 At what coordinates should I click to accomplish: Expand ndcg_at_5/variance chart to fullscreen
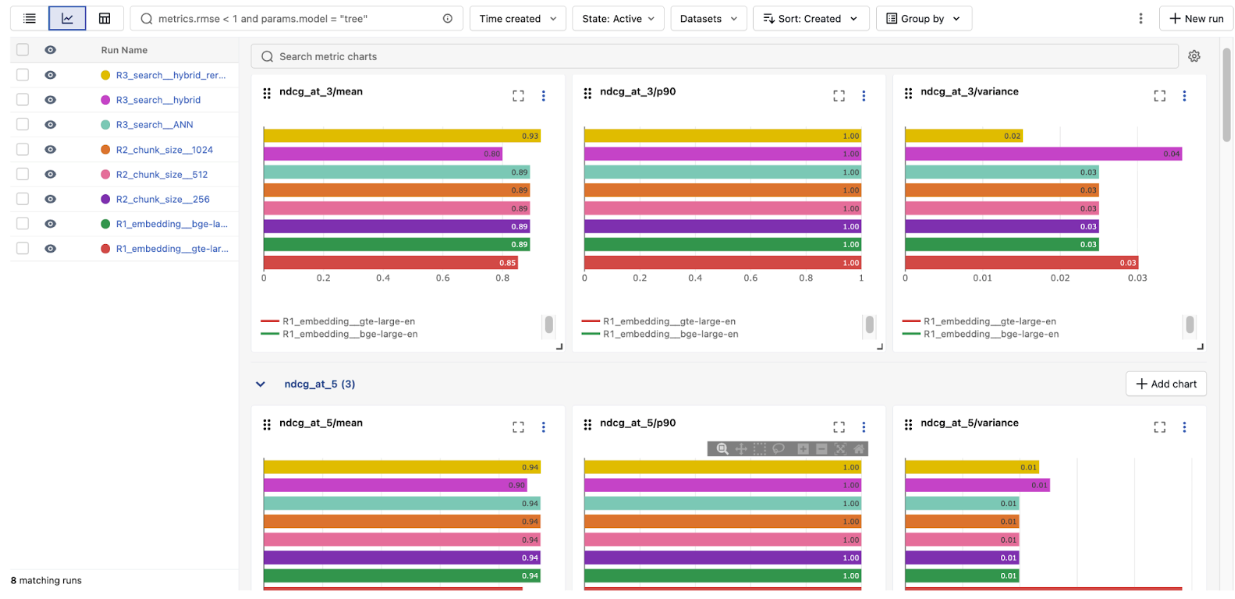point(1159,427)
